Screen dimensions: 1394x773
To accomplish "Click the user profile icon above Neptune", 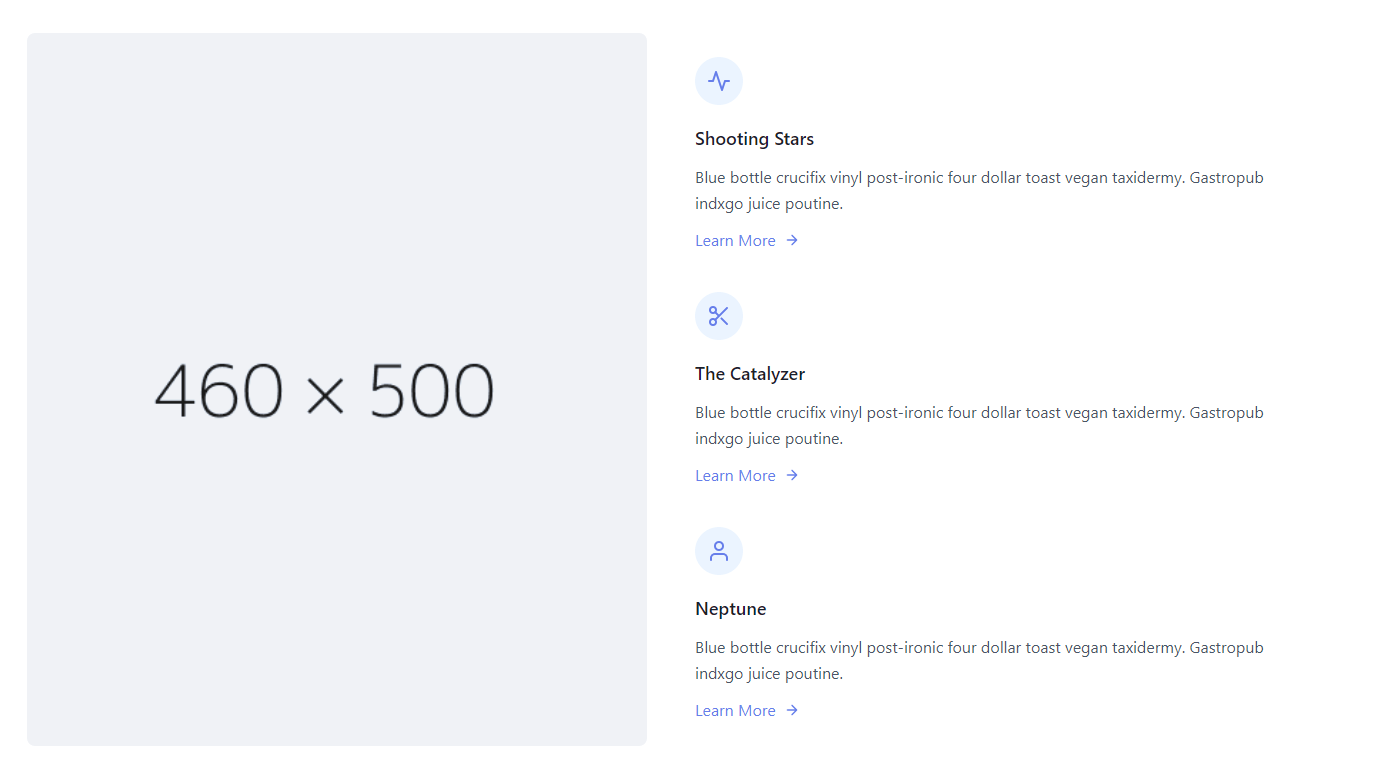I will (x=718, y=551).
